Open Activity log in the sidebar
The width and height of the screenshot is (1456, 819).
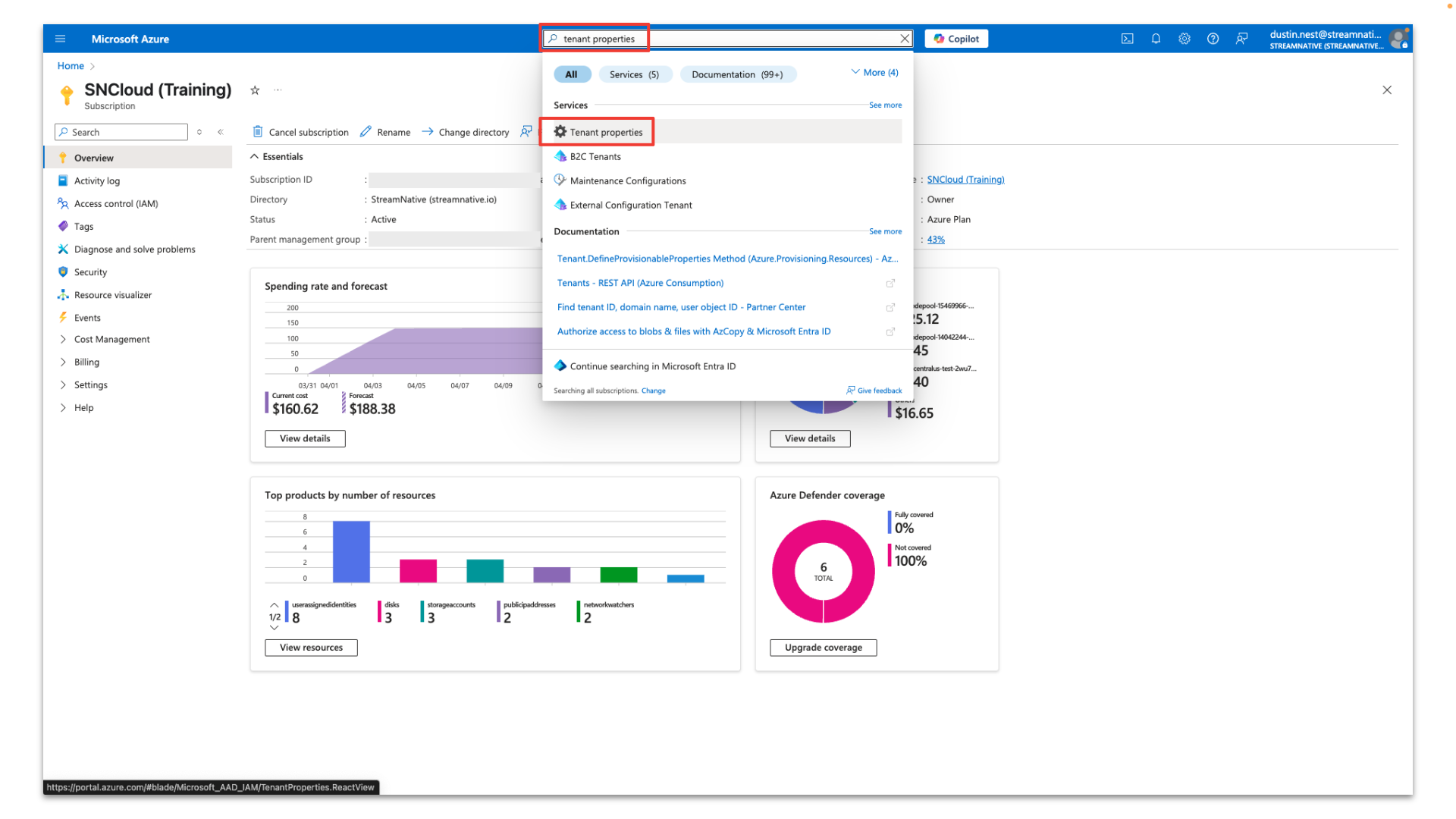(x=97, y=180)
